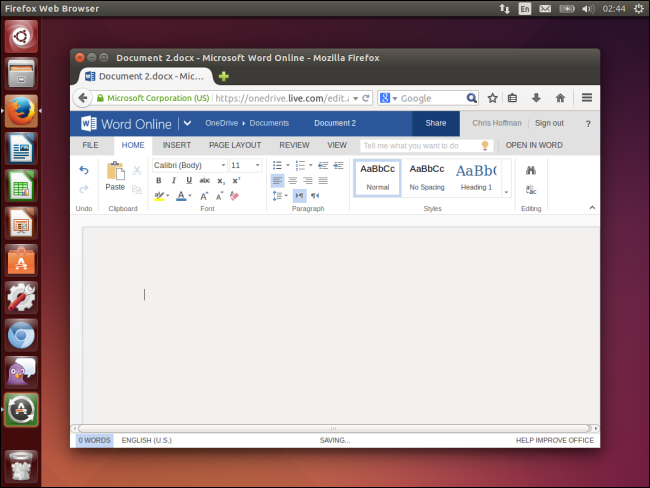Toggle Subscript formatting
This screenshot has height=488, width=650.
pos(221,181)
